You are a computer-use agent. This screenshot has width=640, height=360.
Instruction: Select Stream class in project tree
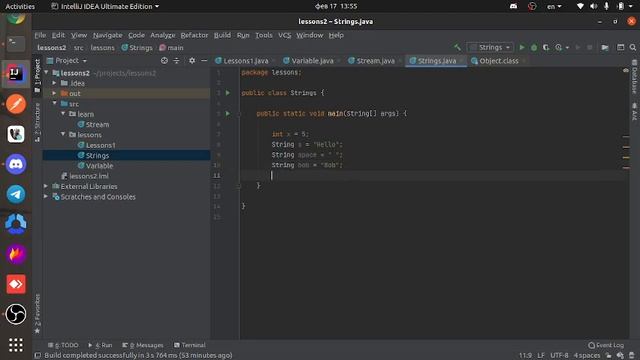click(x=97, y=124)
